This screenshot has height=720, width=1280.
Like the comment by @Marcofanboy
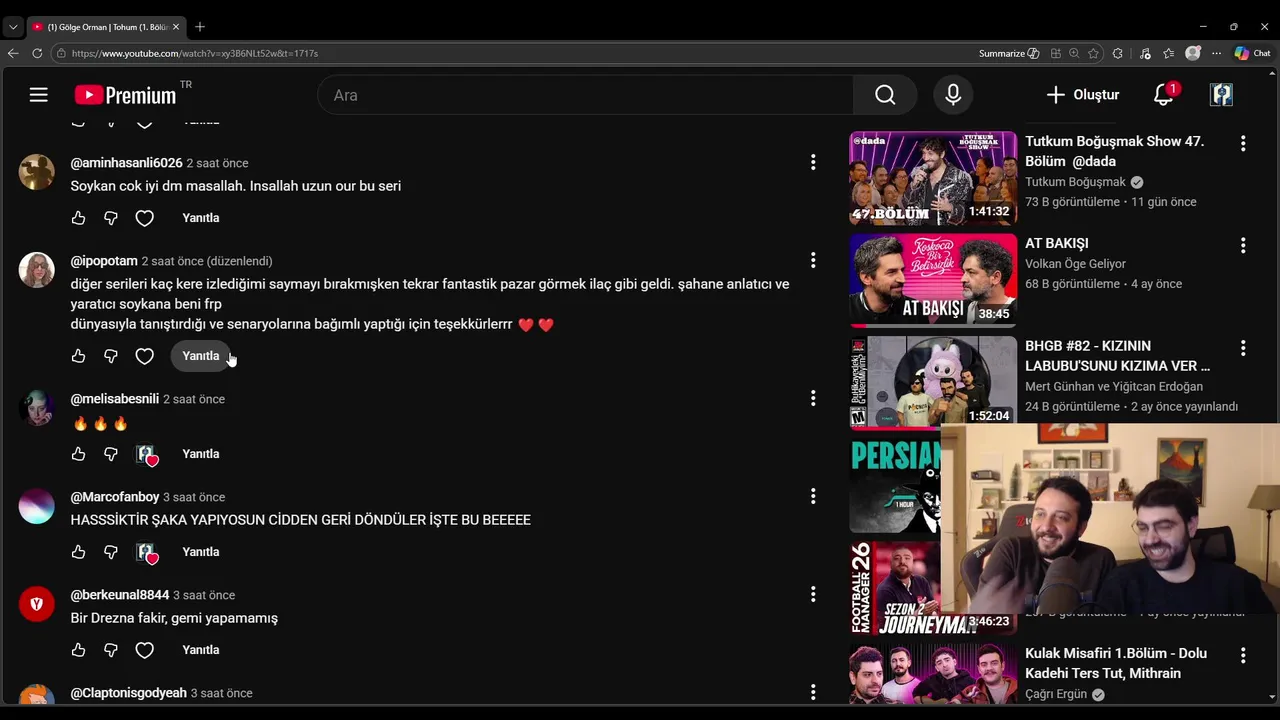point(79,552)
